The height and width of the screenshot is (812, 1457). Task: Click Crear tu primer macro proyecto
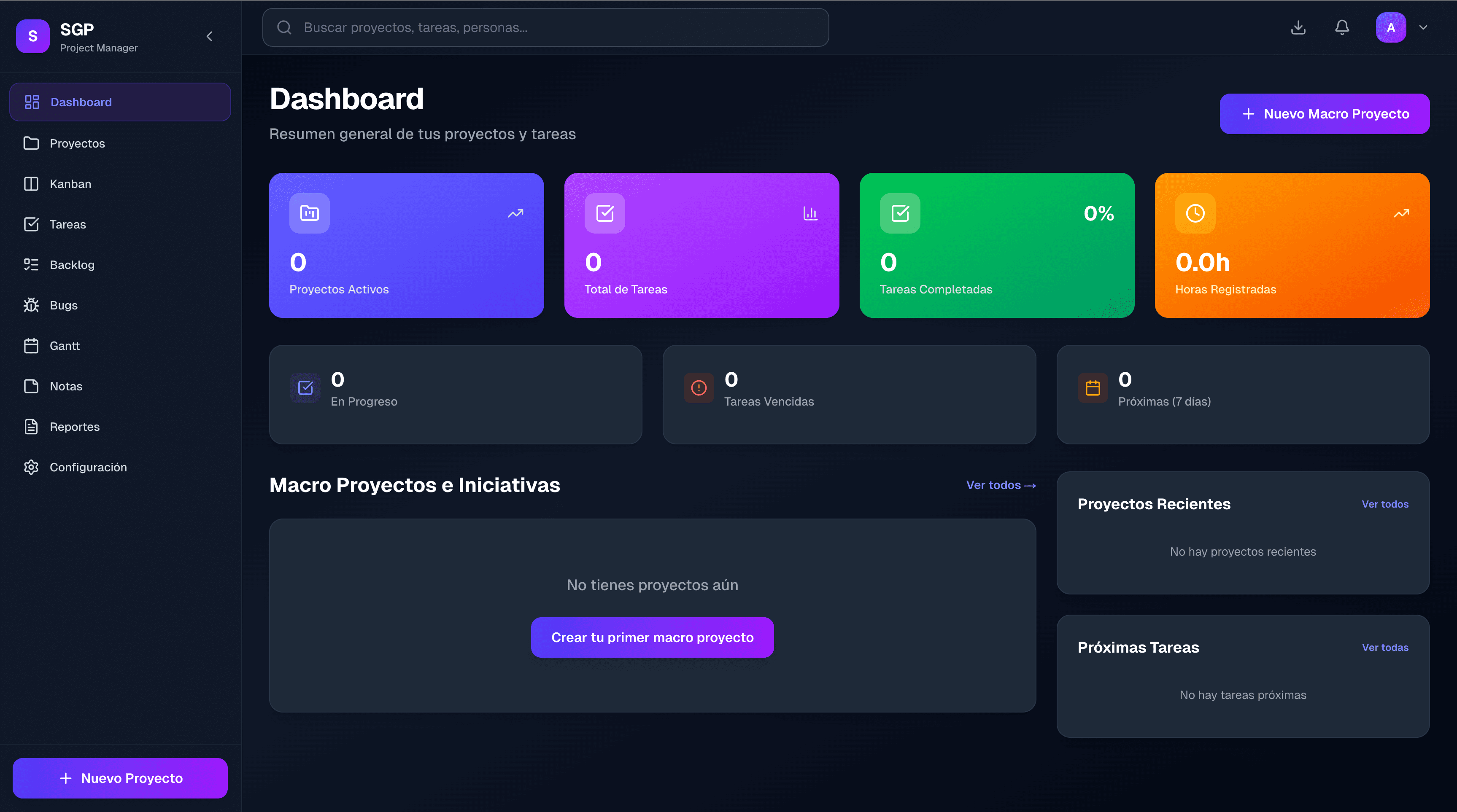tap(652, 637)
